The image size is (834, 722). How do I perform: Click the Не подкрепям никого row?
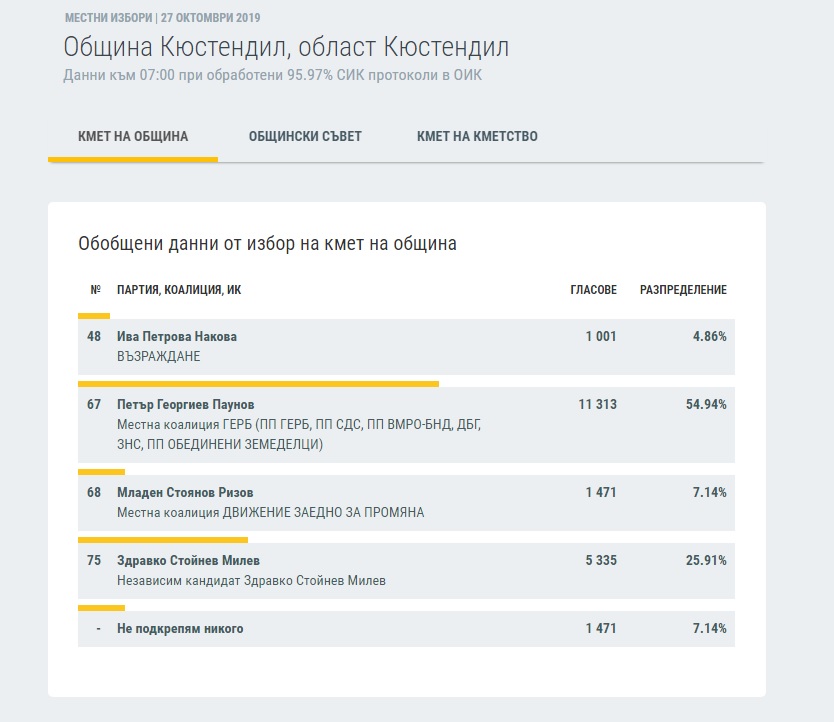pyautogui.click(x=406, y=629)
